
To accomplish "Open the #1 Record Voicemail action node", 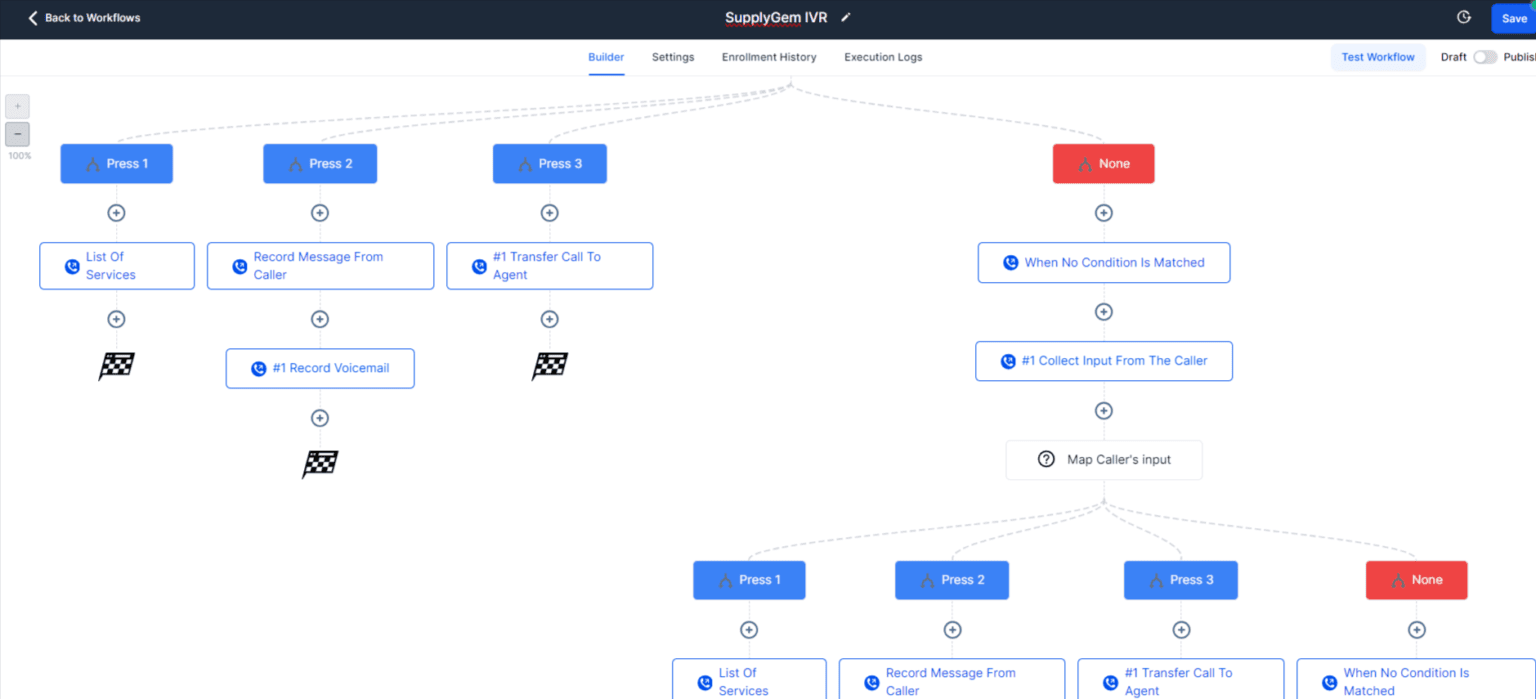I will [x=320, y=368].
